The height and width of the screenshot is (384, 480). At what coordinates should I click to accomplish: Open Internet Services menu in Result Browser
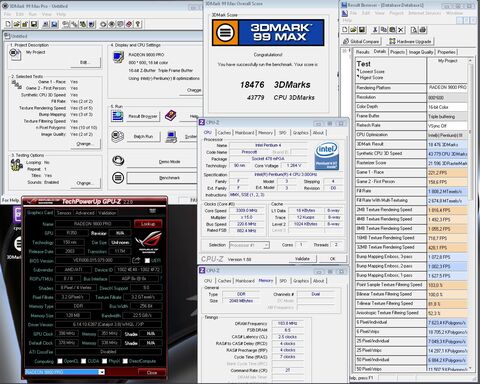[x=424, y=13]
